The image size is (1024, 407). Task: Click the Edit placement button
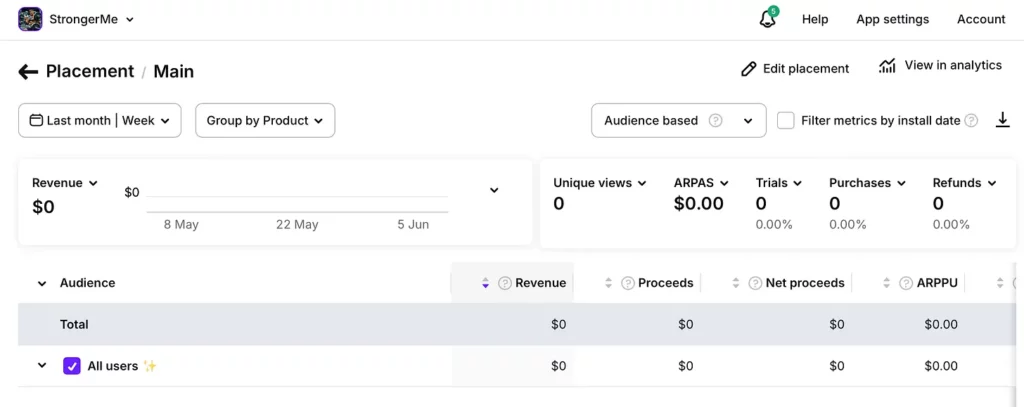[x=795, y=69]
